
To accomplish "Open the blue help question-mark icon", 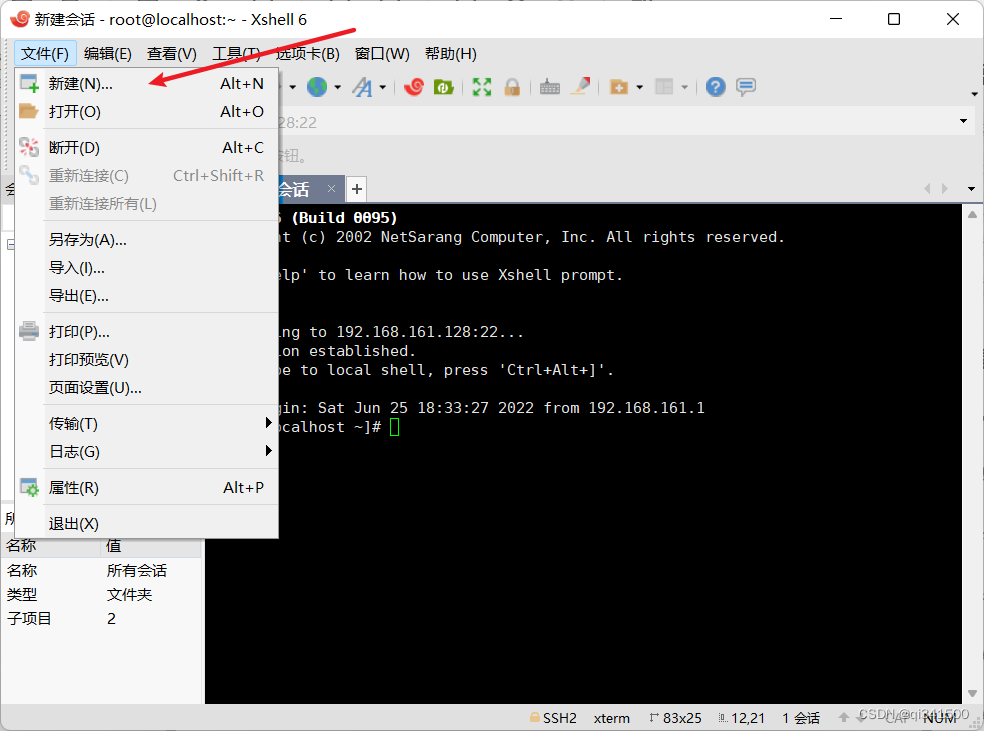I will click(x=715, y=87).
